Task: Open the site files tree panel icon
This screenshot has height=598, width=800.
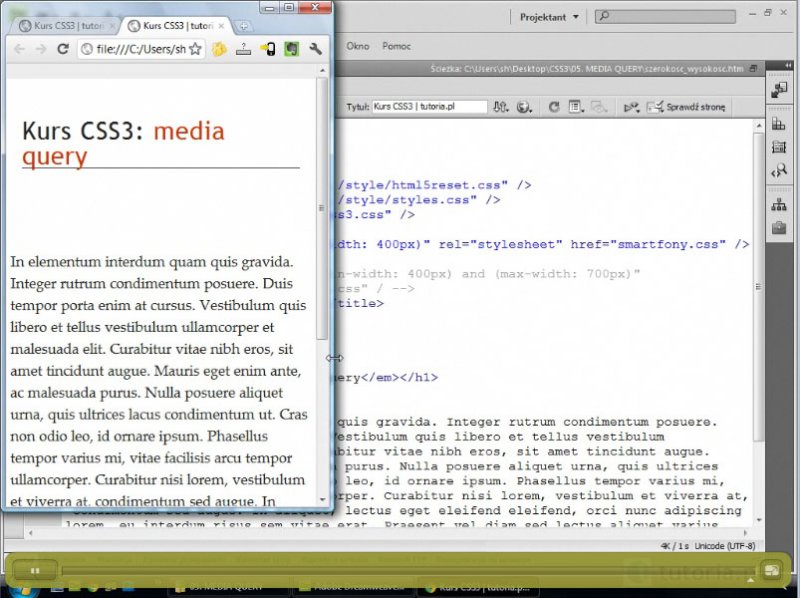Action: 779,205
